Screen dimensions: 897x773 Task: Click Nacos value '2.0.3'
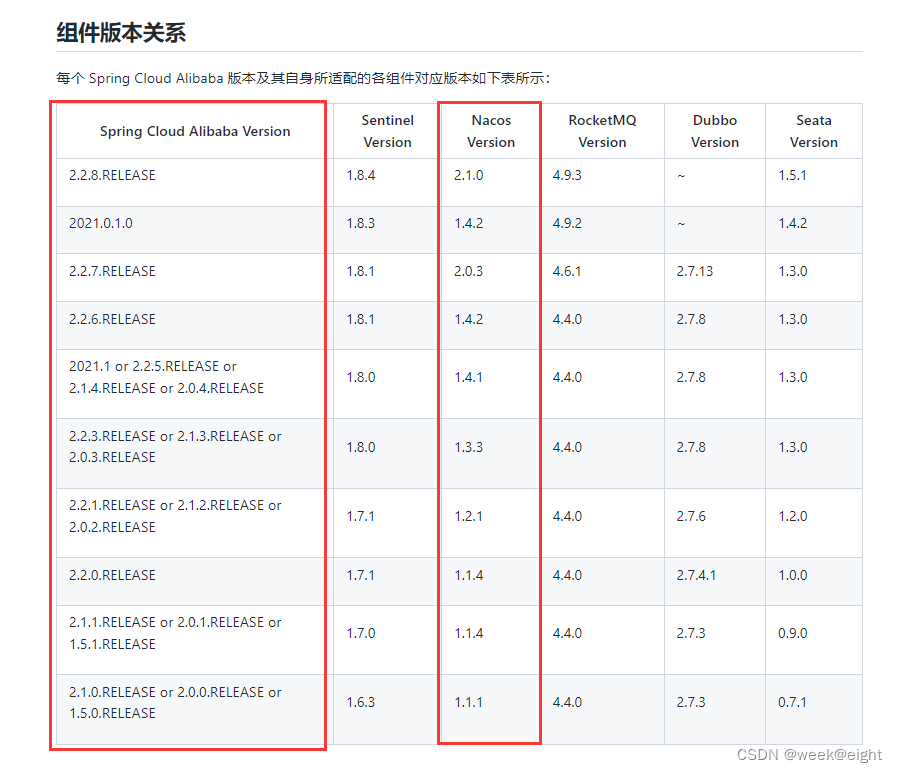click(x=469, y=271)
